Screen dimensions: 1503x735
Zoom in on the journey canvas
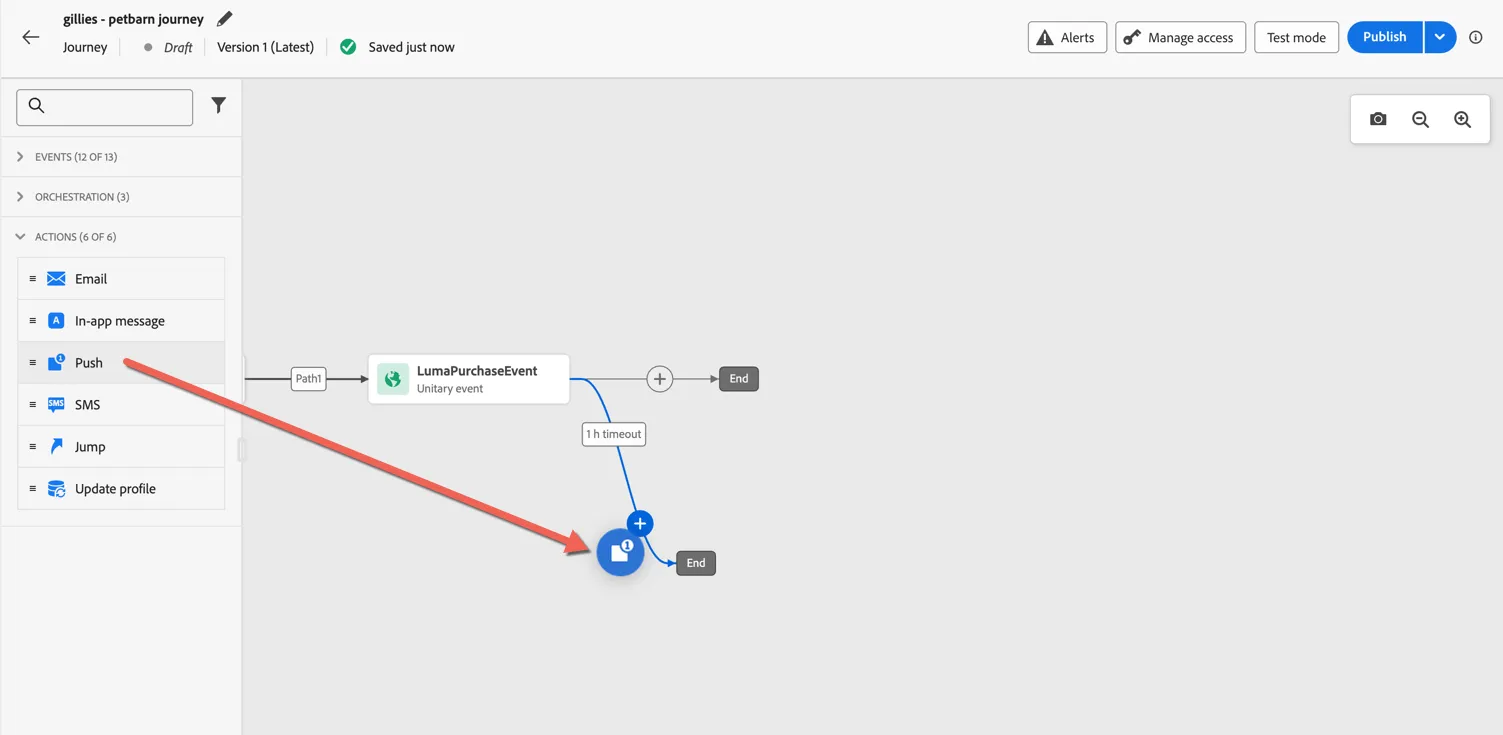coord(1462,119)
